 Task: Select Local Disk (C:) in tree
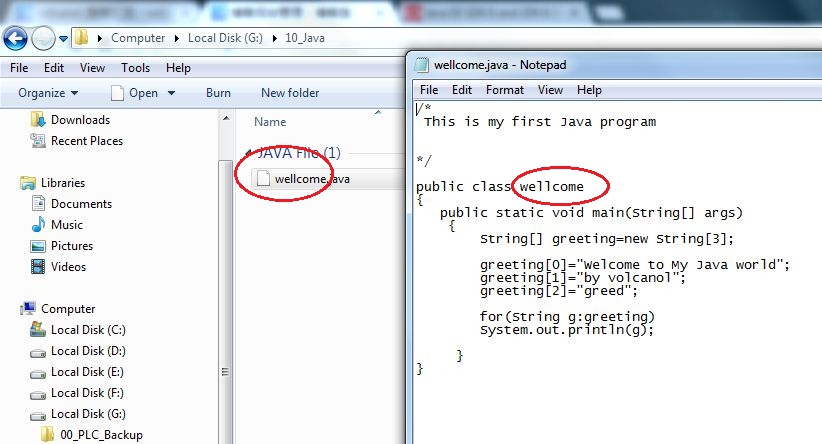[x=88, y=330]
